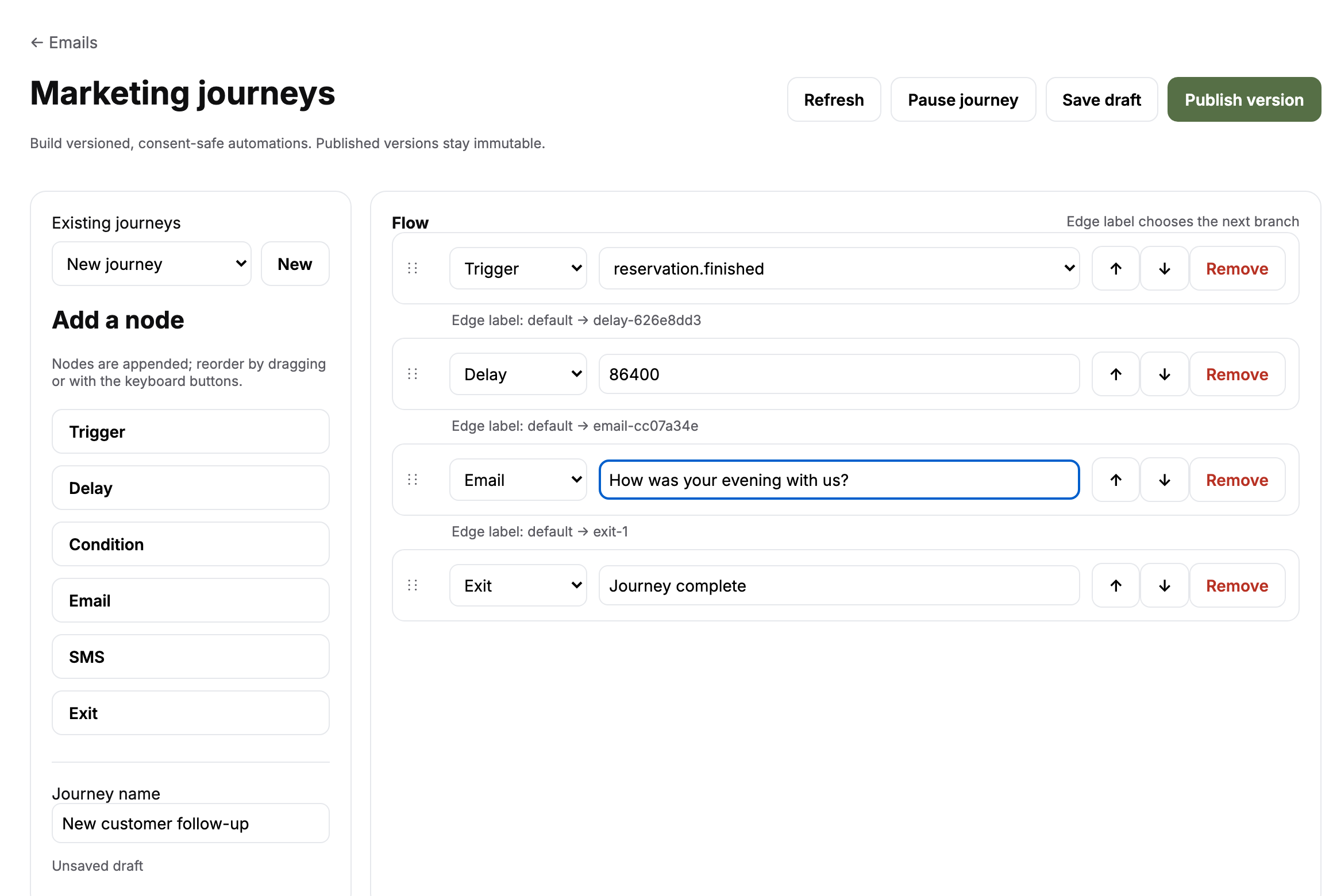
Task: Add a Trigger node
Action: [x=191, y=431]
